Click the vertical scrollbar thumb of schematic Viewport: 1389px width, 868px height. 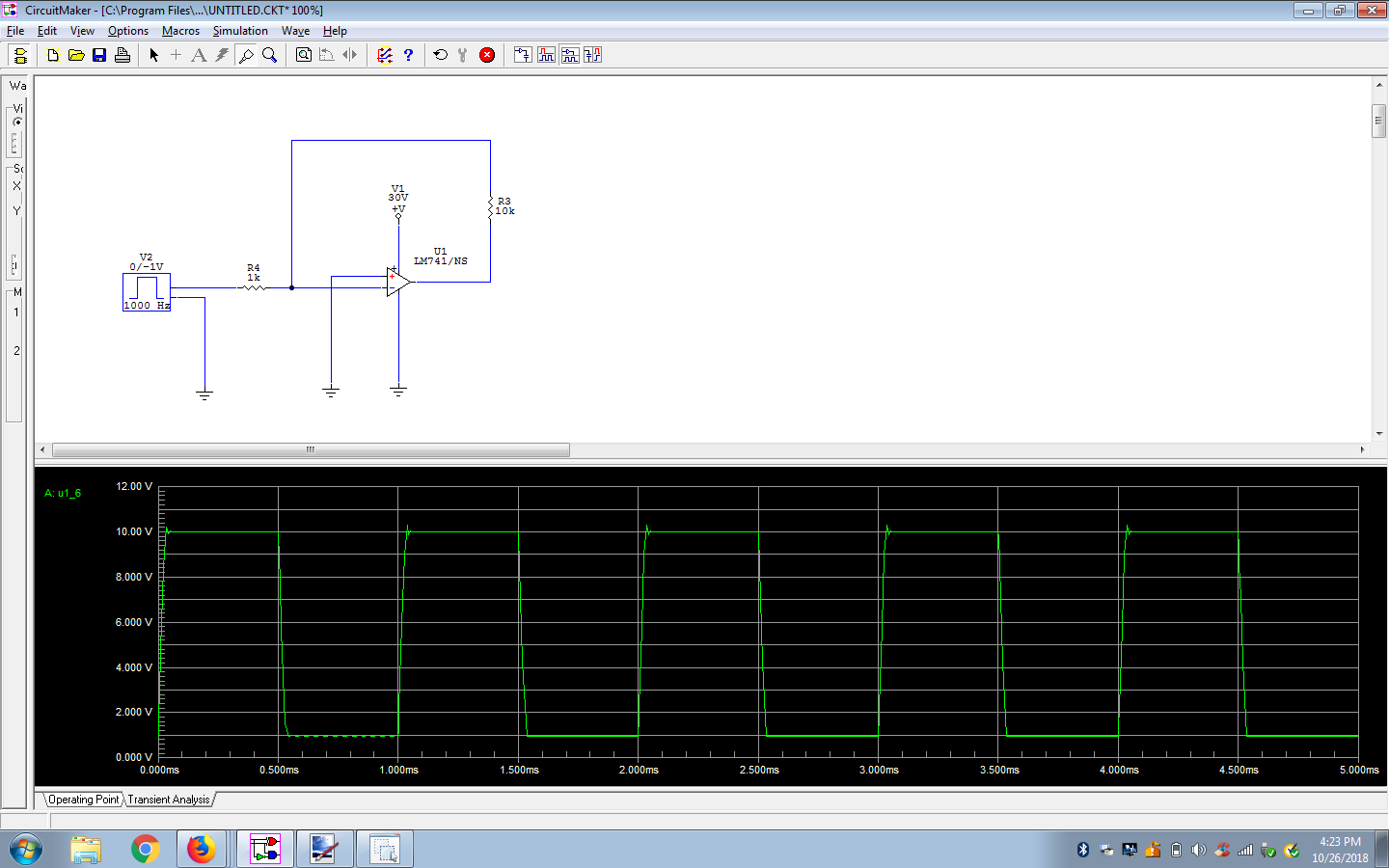[1379, 121]
